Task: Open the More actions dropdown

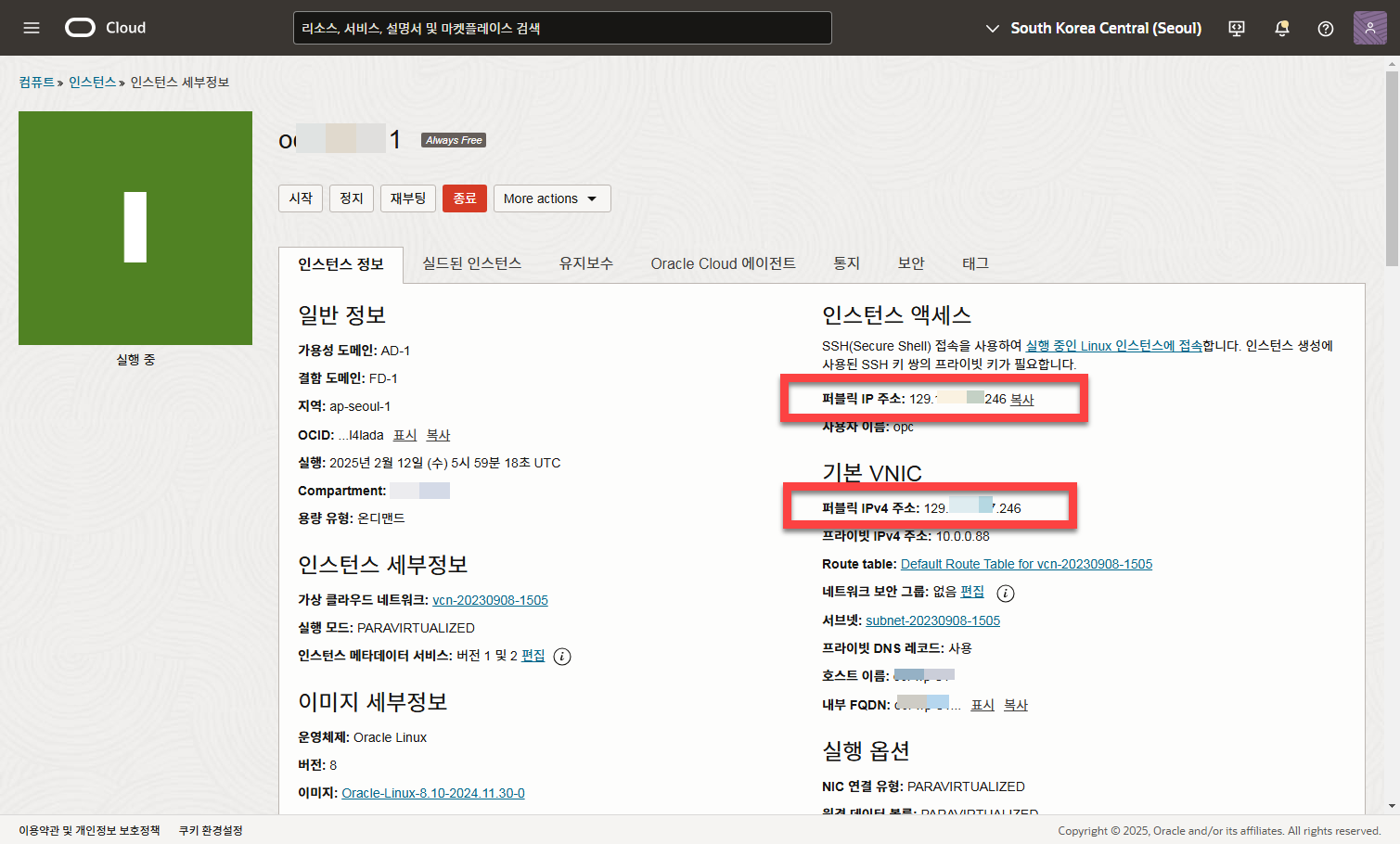Action: click(552, 198)
